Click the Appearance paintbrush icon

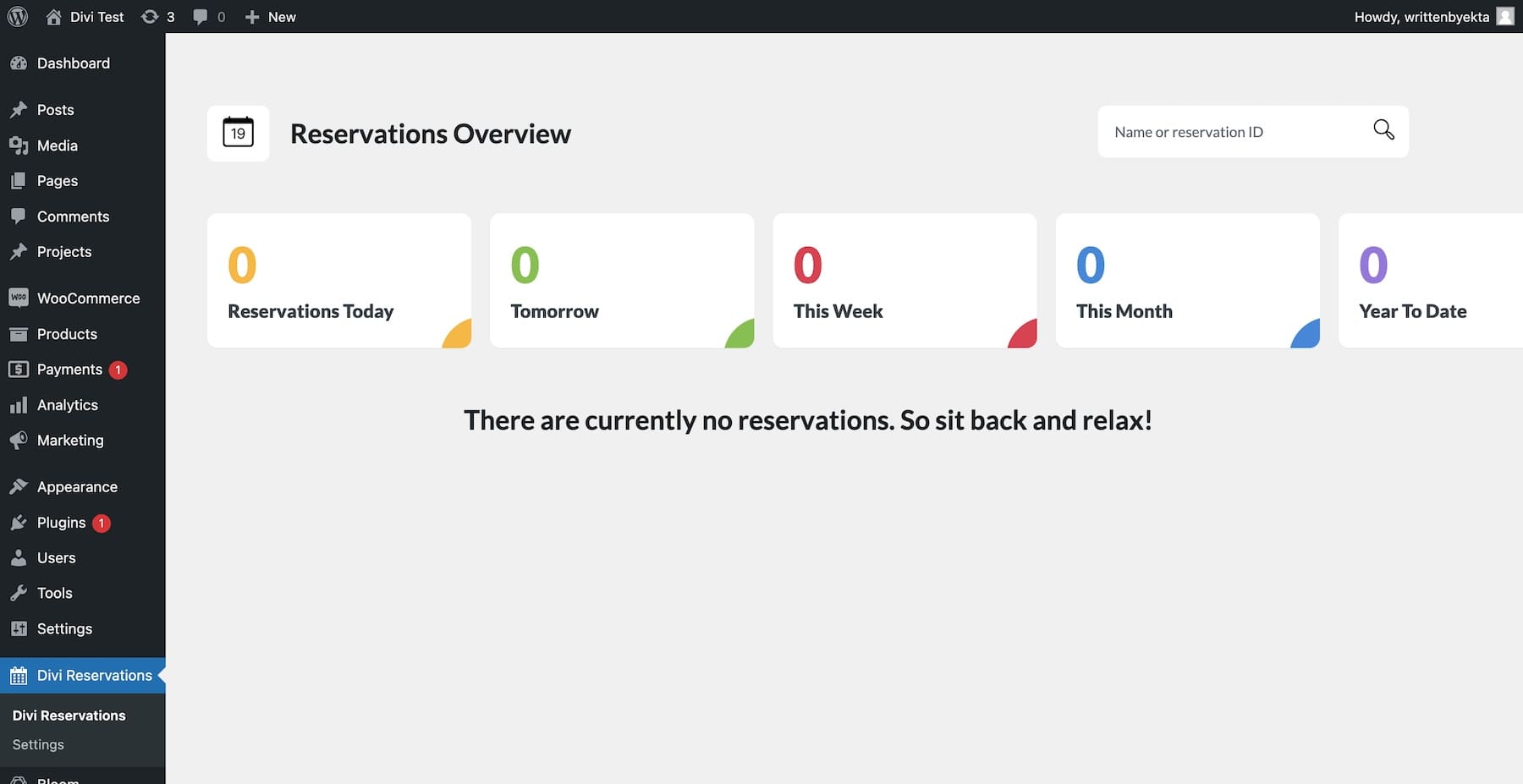pos(19,486)
